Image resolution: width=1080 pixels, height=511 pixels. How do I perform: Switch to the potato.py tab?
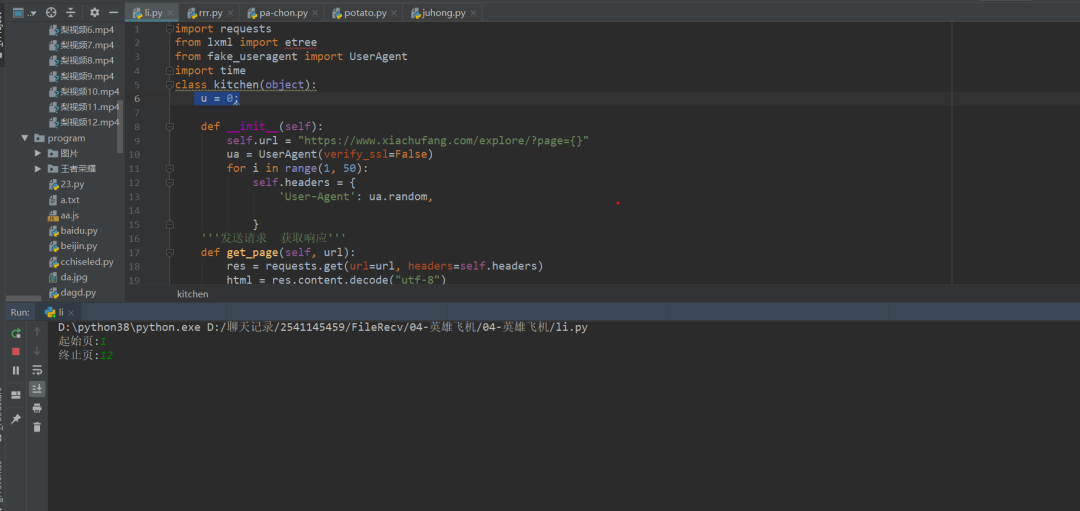tap(359, 13)
